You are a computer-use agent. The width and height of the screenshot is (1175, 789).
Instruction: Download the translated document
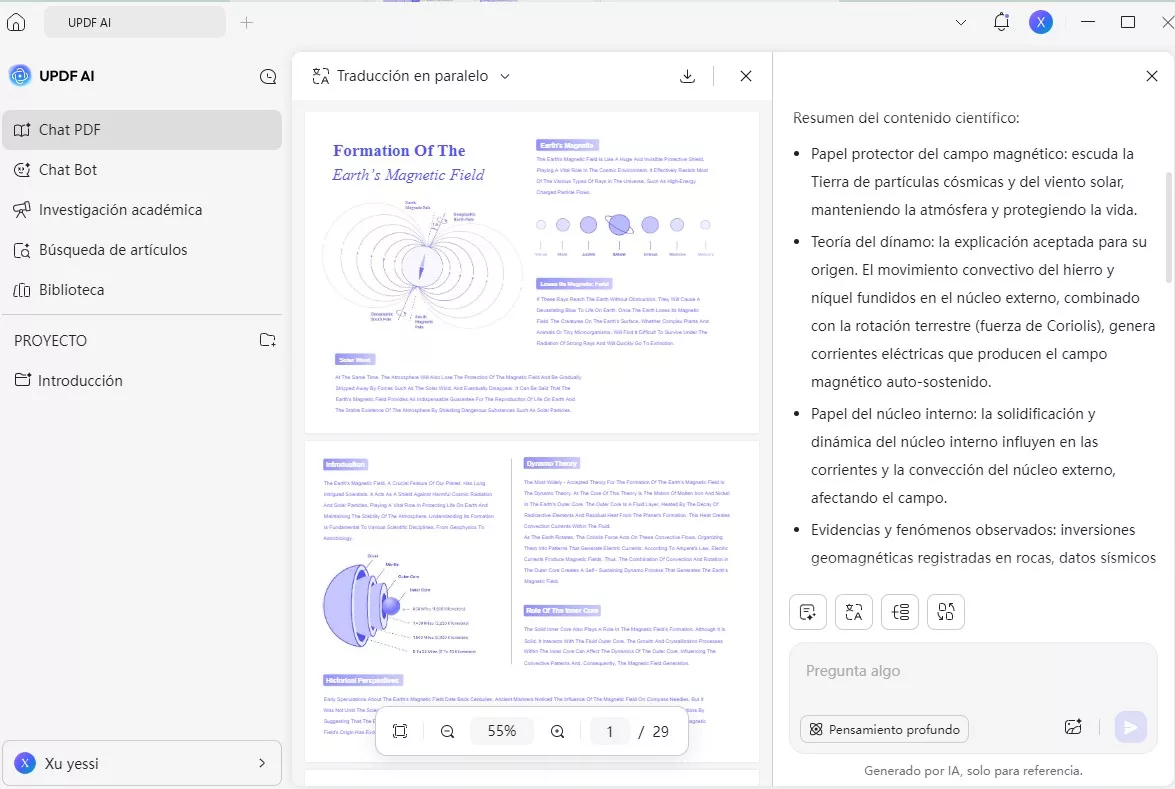coord(687,76)
